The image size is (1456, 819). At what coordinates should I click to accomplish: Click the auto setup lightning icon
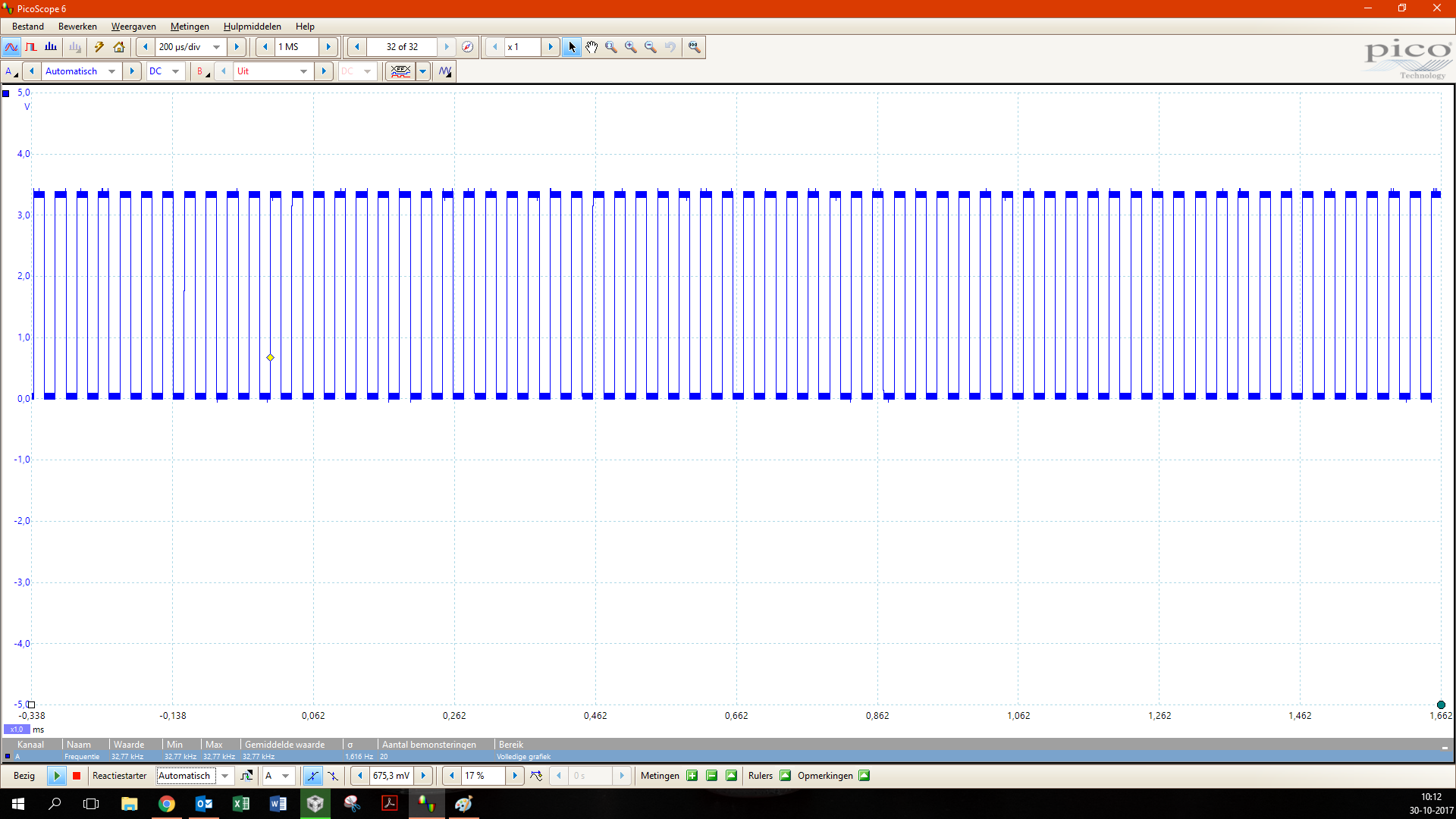[99, 47]
